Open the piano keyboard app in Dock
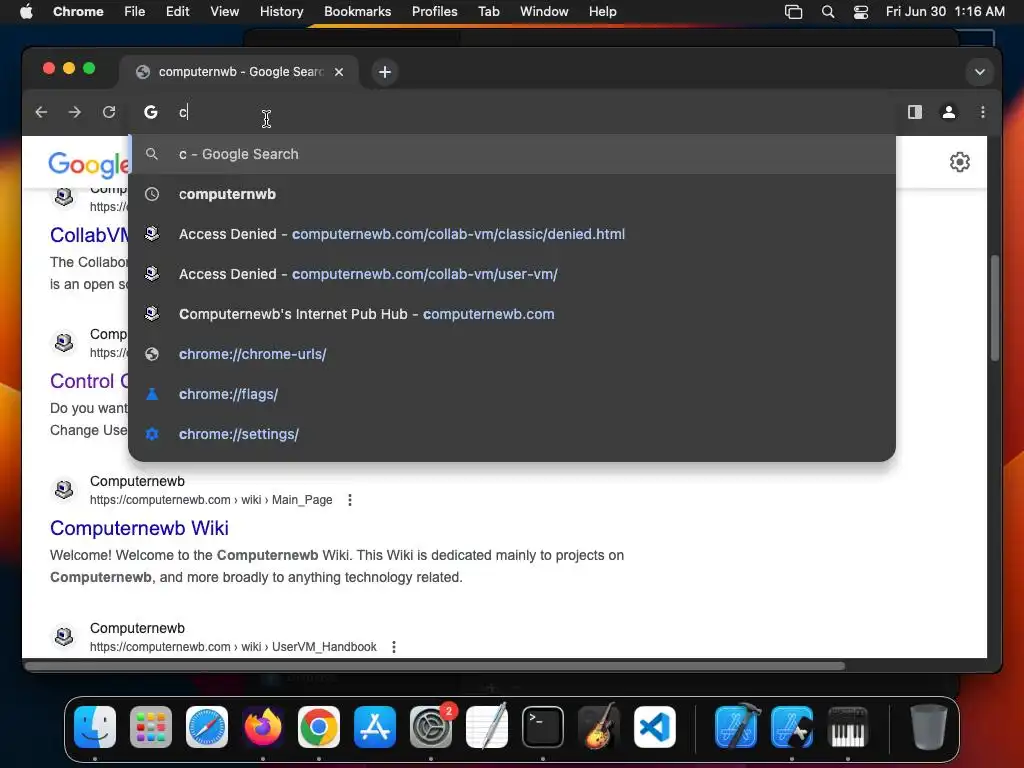 coord(848,727)
